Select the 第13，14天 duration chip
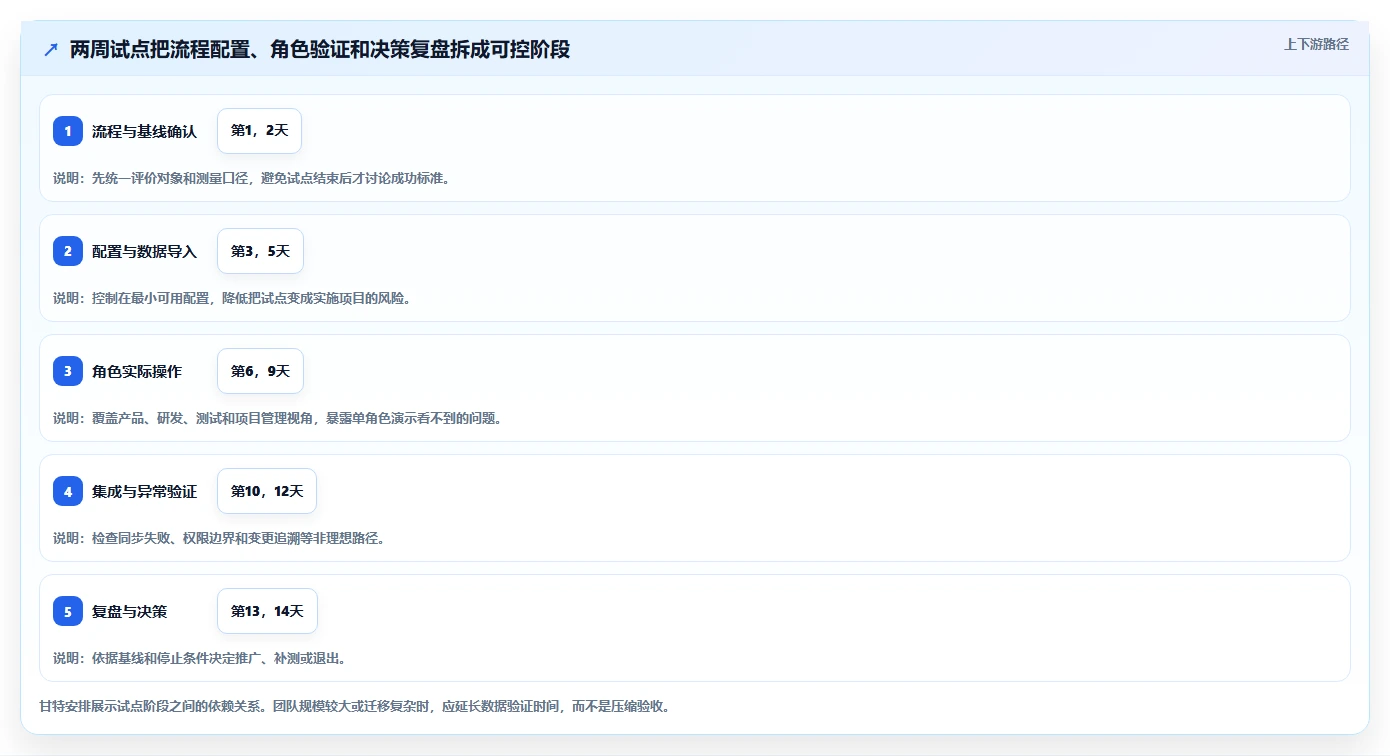The image size is (1390, 756). tap(267, 611)
